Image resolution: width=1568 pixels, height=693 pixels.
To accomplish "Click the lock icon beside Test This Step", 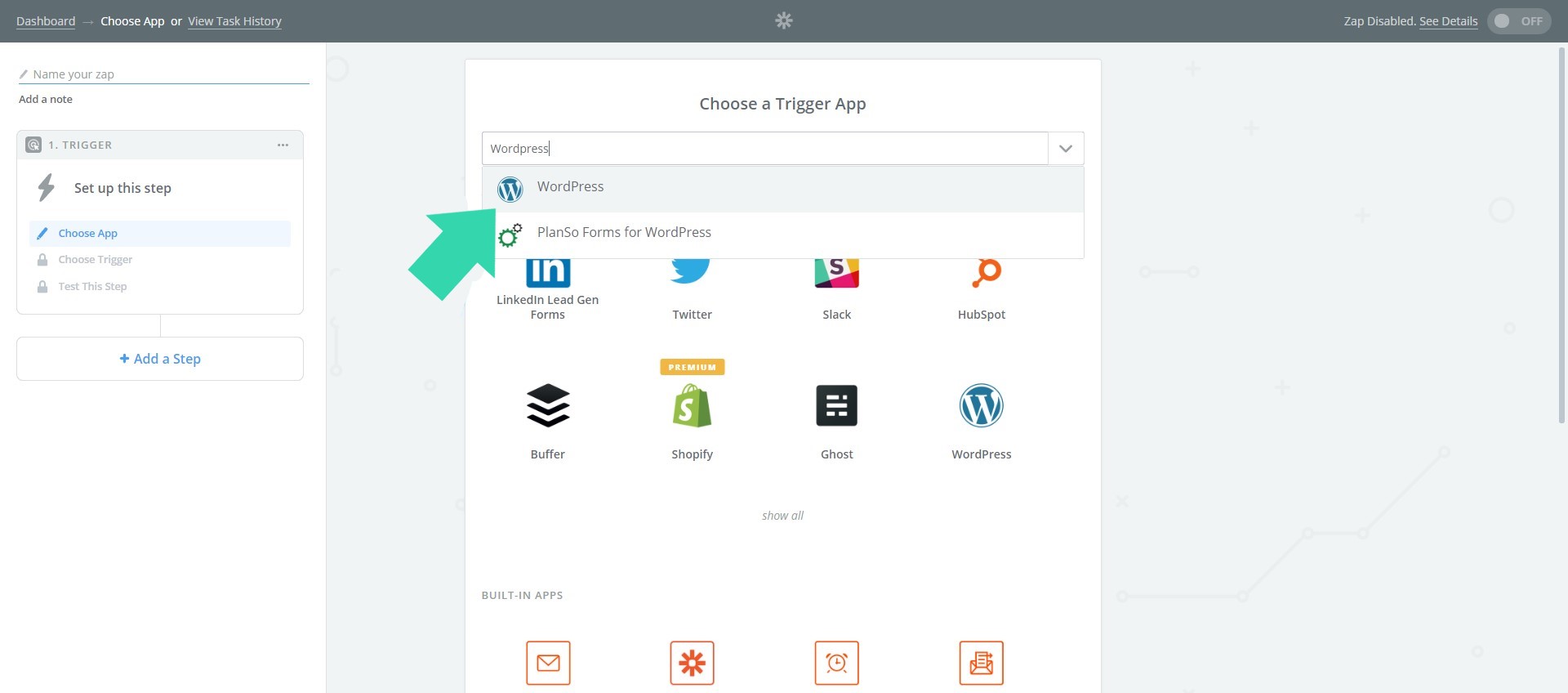I will (42, 286).
